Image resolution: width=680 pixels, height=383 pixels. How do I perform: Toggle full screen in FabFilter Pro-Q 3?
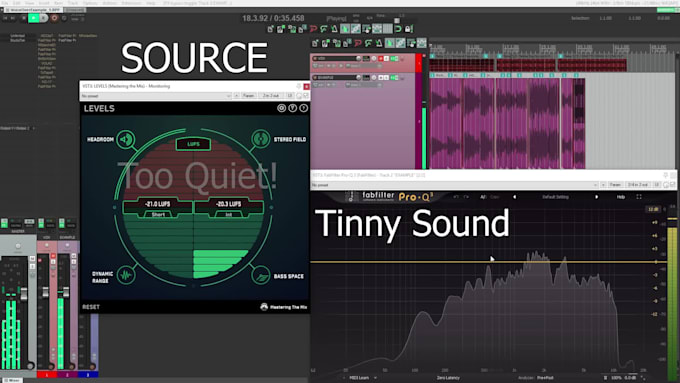639,197
